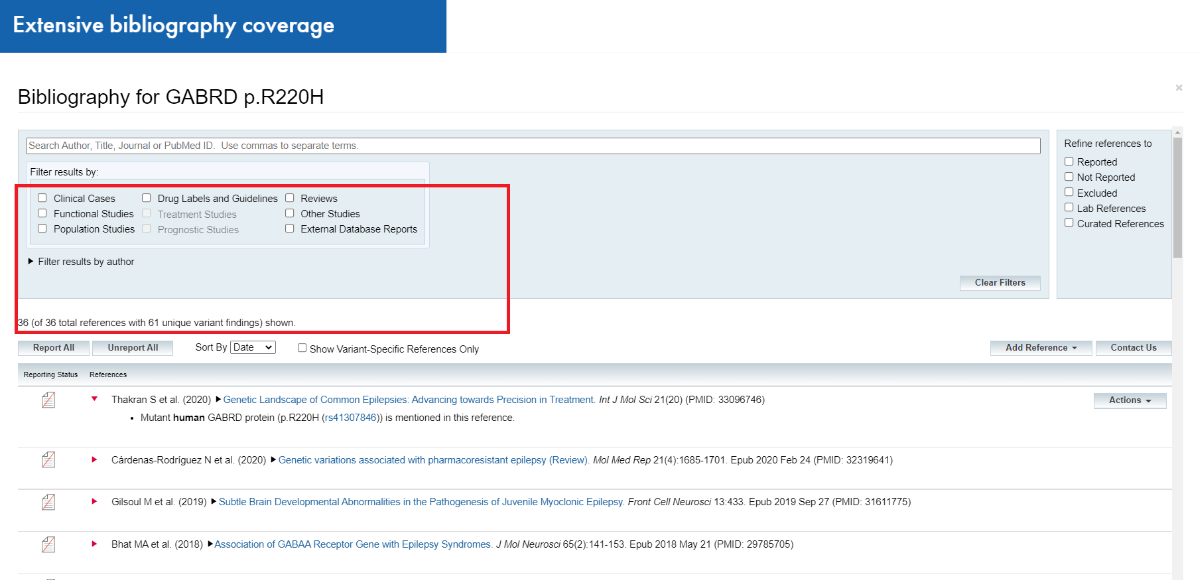Click the Title link in search placeholder
The width and height of the screenshot is (1200, 580).
104,146
